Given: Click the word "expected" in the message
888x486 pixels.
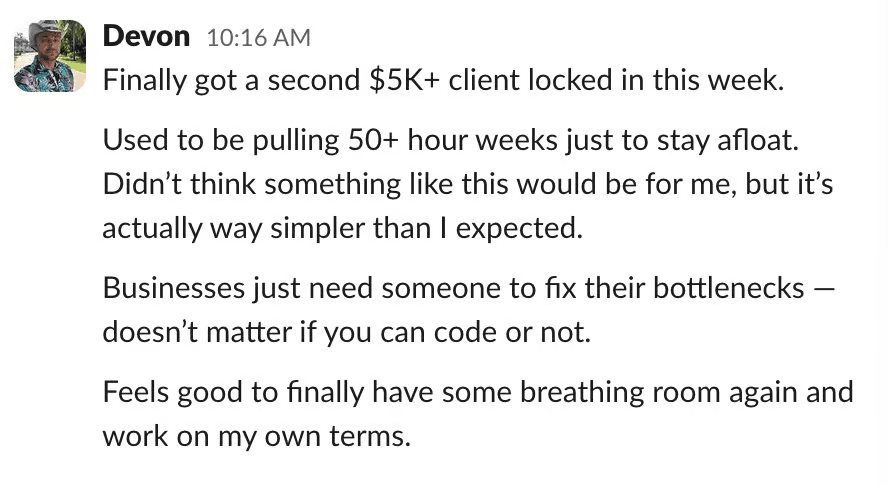Looking at the screenshot, I should [x=525, y=229].
